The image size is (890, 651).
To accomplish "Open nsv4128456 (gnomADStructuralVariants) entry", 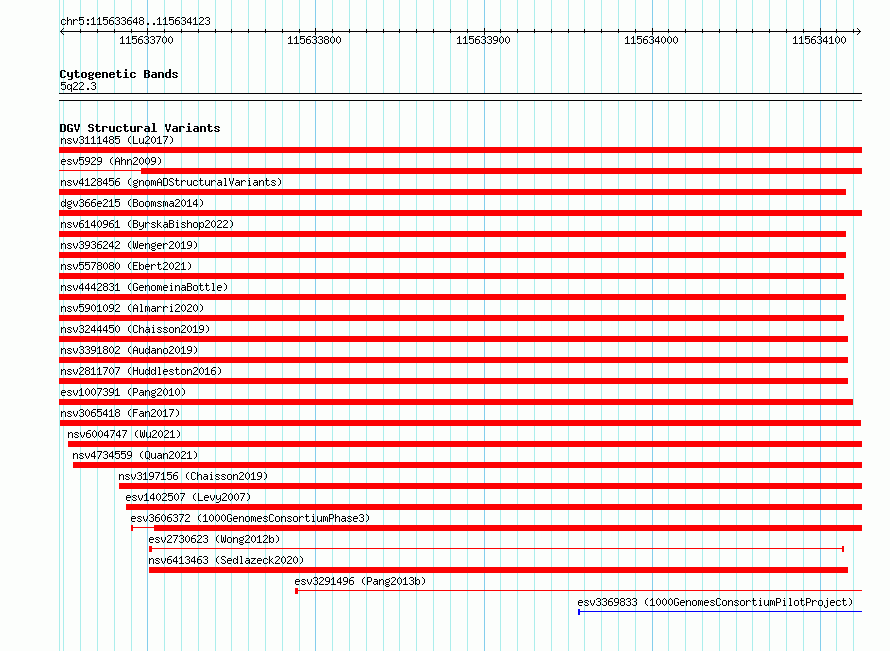I will point(171,182).
